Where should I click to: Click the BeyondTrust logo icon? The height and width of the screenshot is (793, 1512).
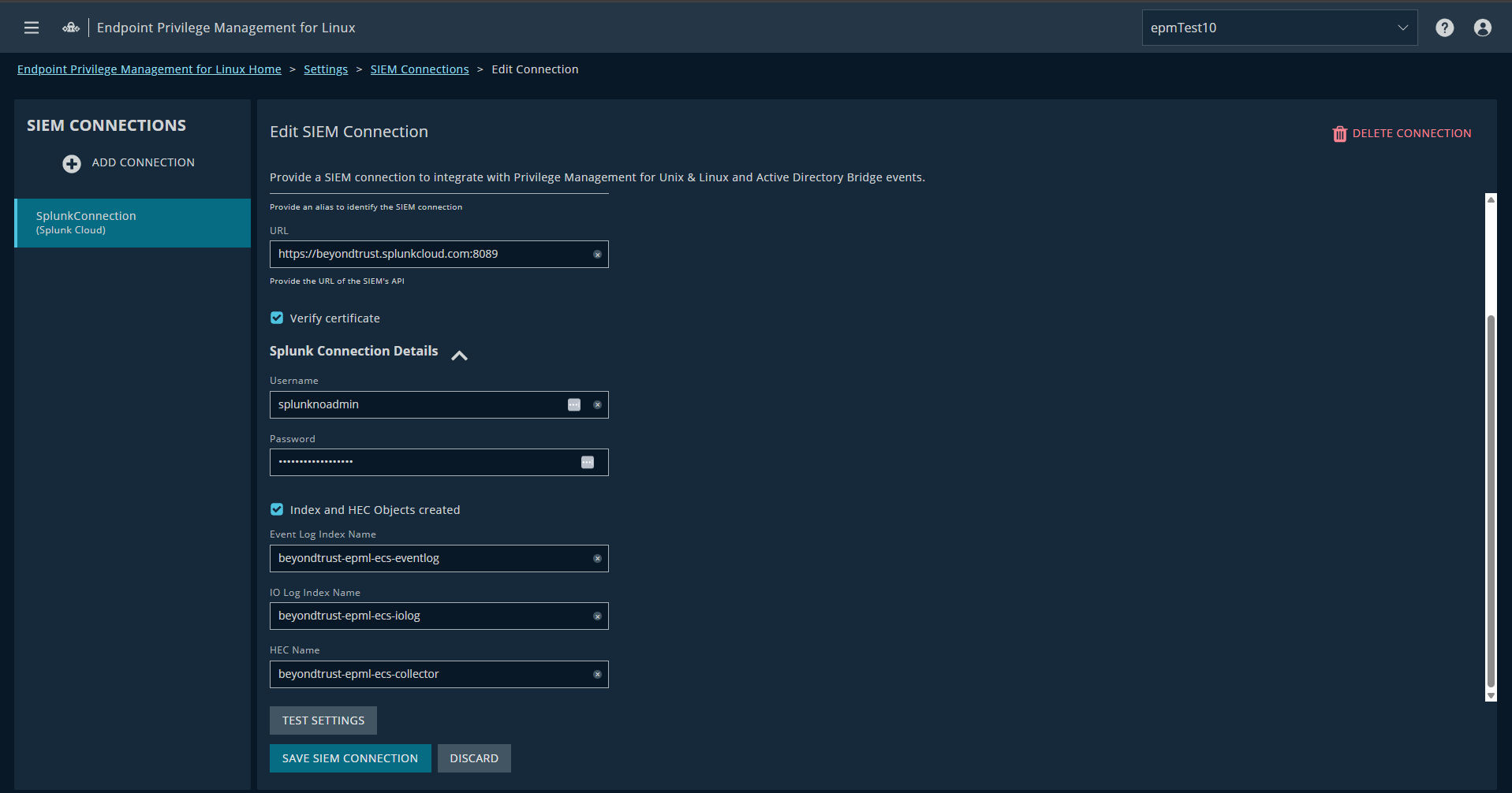click(71, 28)
